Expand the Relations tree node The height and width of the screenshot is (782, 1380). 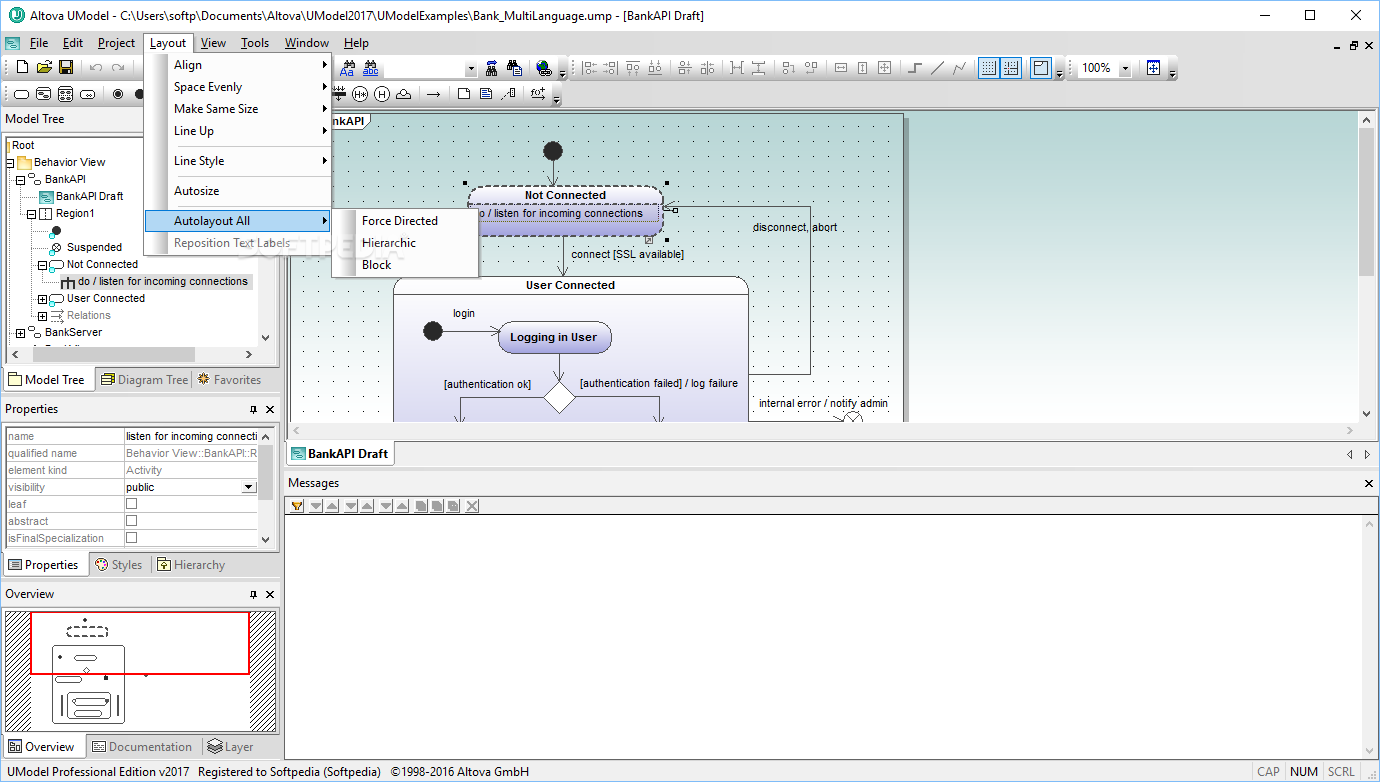pyautogui.click(x=42, y=315)
